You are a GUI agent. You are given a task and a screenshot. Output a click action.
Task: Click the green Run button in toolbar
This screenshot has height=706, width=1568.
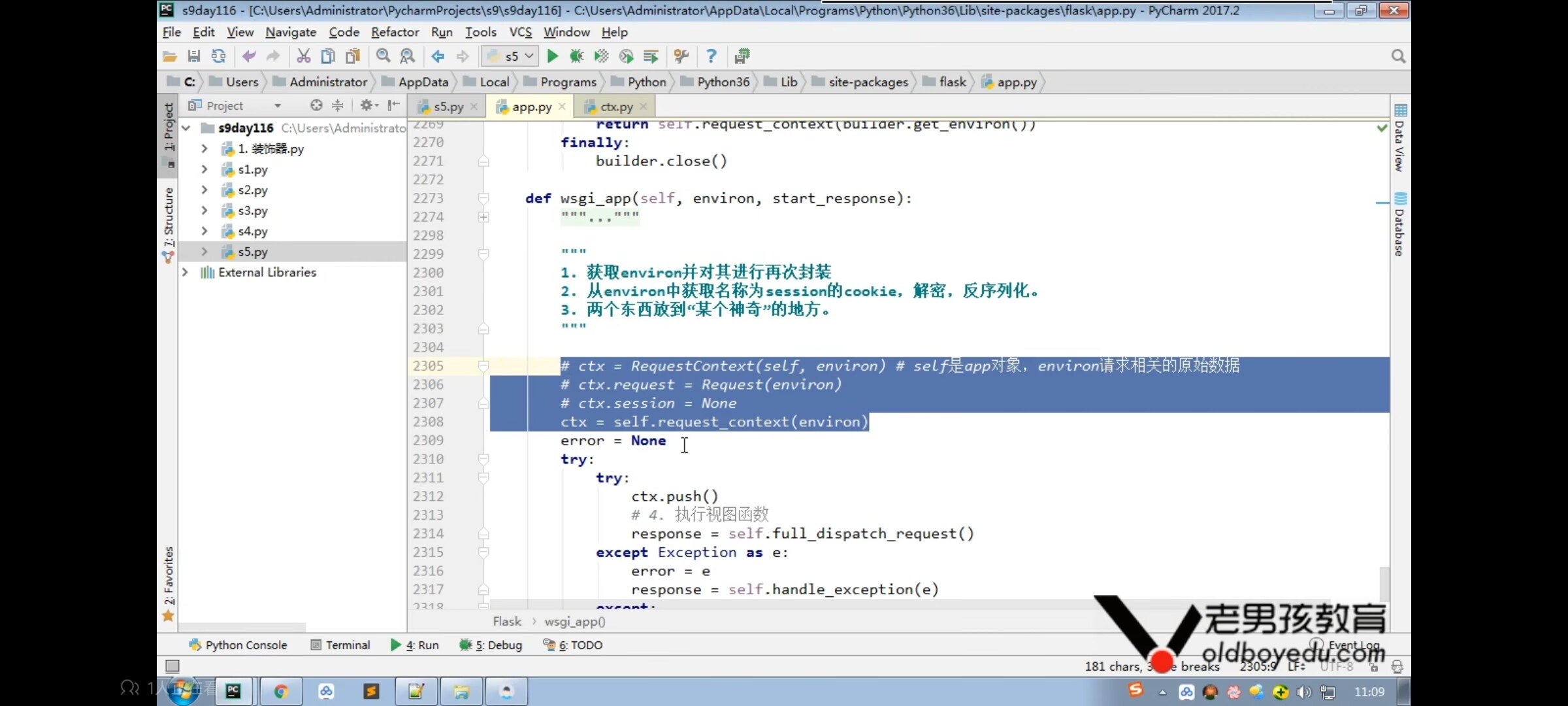tap(552, 56)
